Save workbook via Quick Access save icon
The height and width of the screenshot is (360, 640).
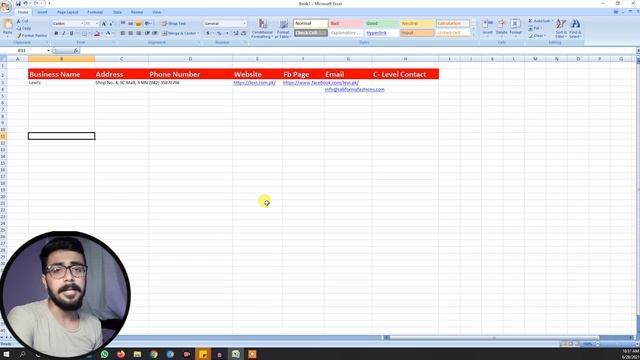point(18,3)
